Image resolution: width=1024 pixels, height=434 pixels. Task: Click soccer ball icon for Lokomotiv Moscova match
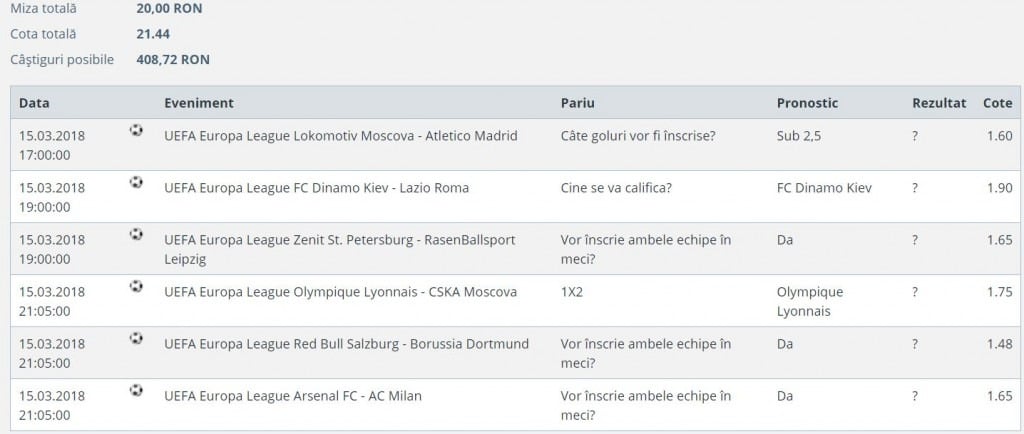coord(136,130)
